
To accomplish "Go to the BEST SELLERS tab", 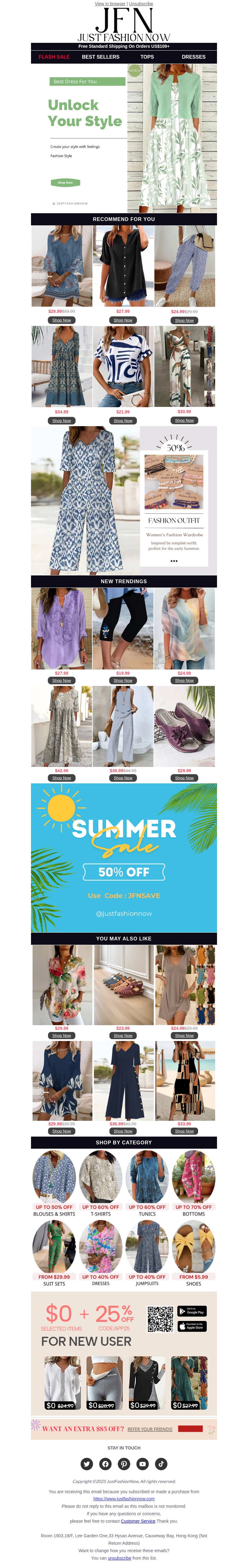I will tap(101, 56).
